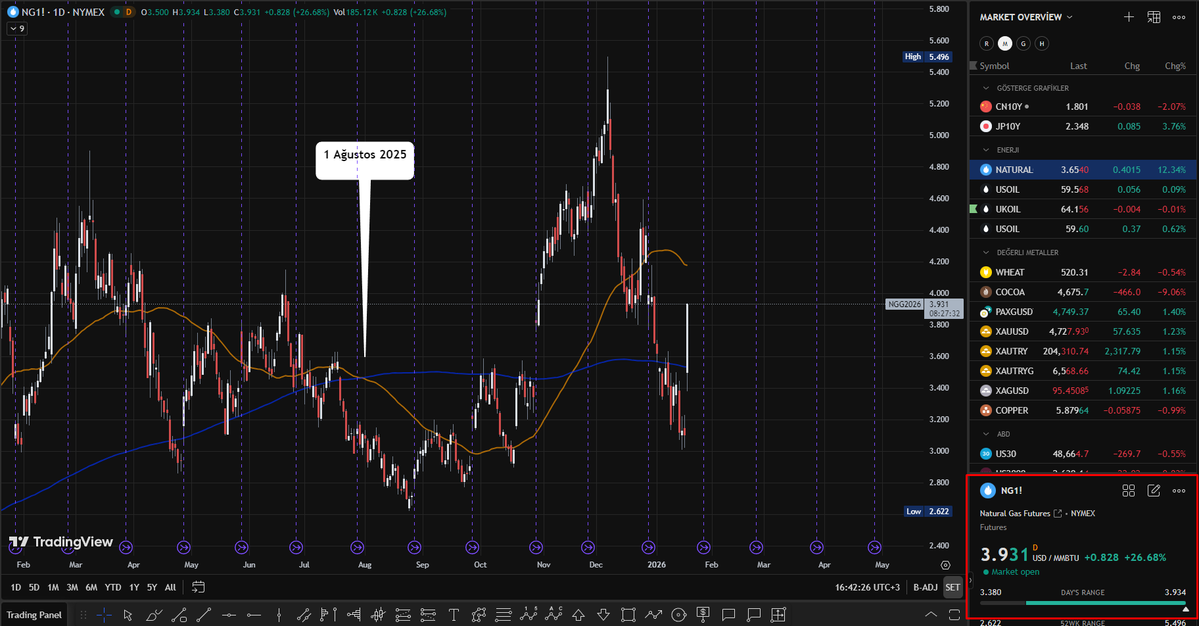The image size is (1199, 626).
Task: Maximize the bottom trading panel
Action: point(954,615)
